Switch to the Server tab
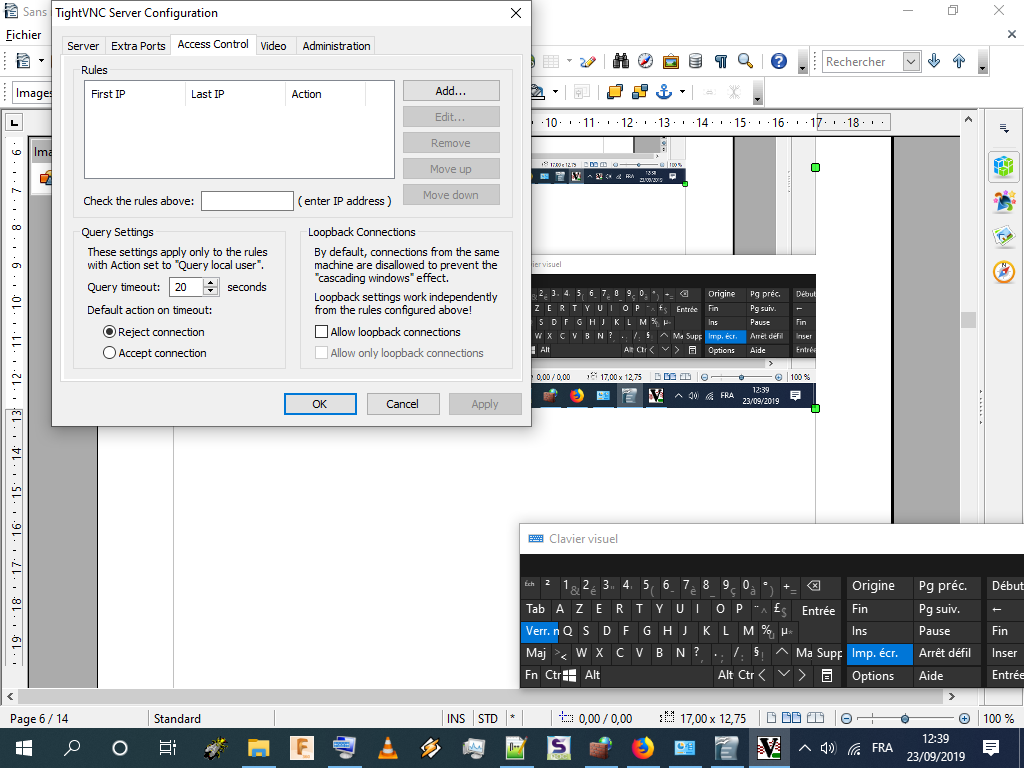Image resolution: width=1024 pixels, height=768 pixels. tap(83, 46)
